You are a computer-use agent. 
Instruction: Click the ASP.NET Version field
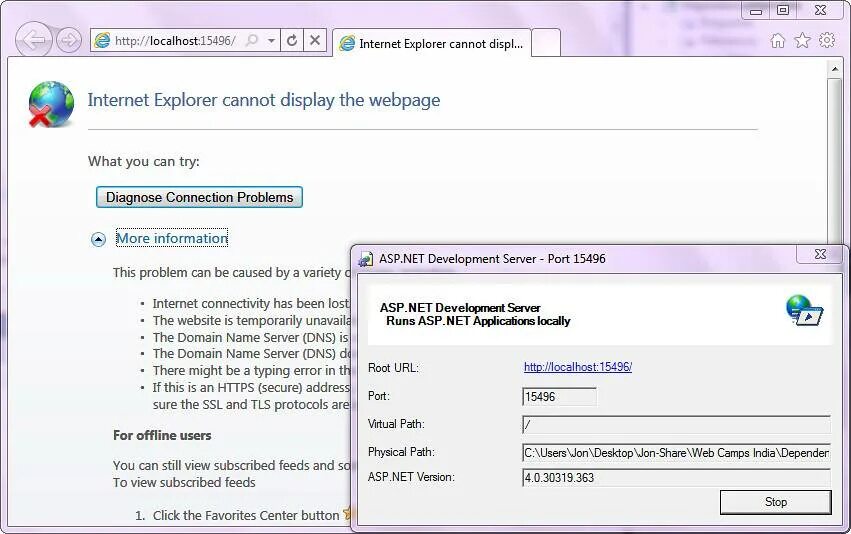pyautogui.click(x=676, y=478)
